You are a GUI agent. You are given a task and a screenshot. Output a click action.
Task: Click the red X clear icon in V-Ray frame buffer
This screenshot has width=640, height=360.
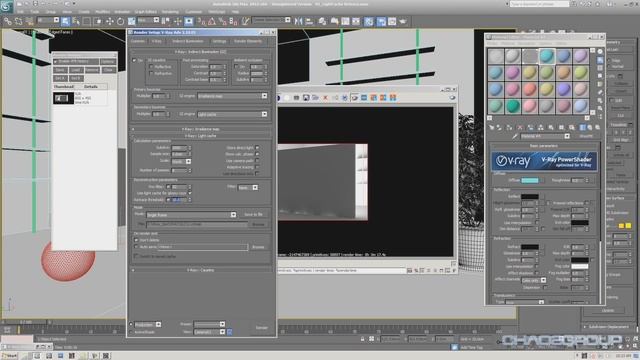(325, 98)
